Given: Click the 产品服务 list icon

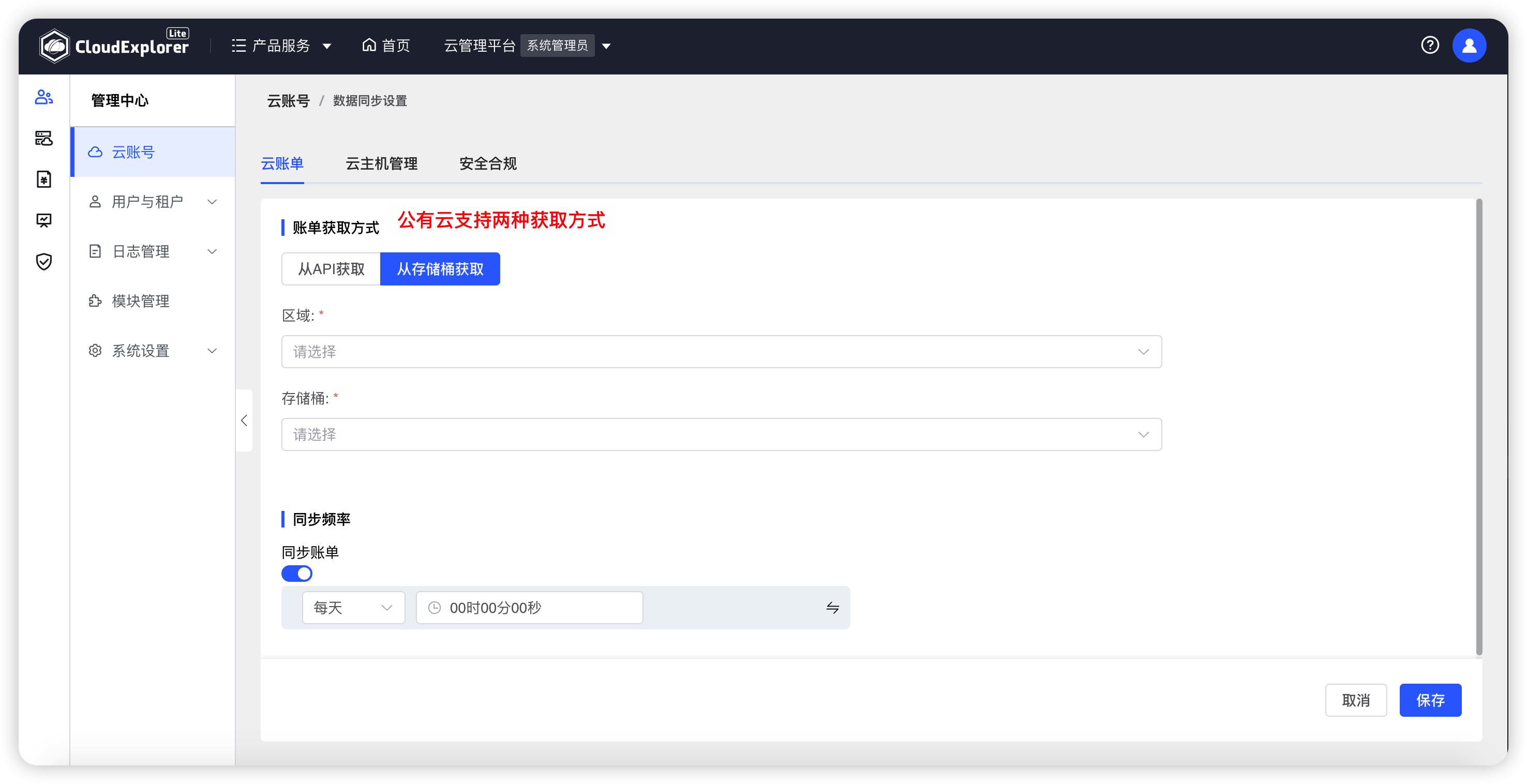Looking at the screenshot, I should coord(239,46).
